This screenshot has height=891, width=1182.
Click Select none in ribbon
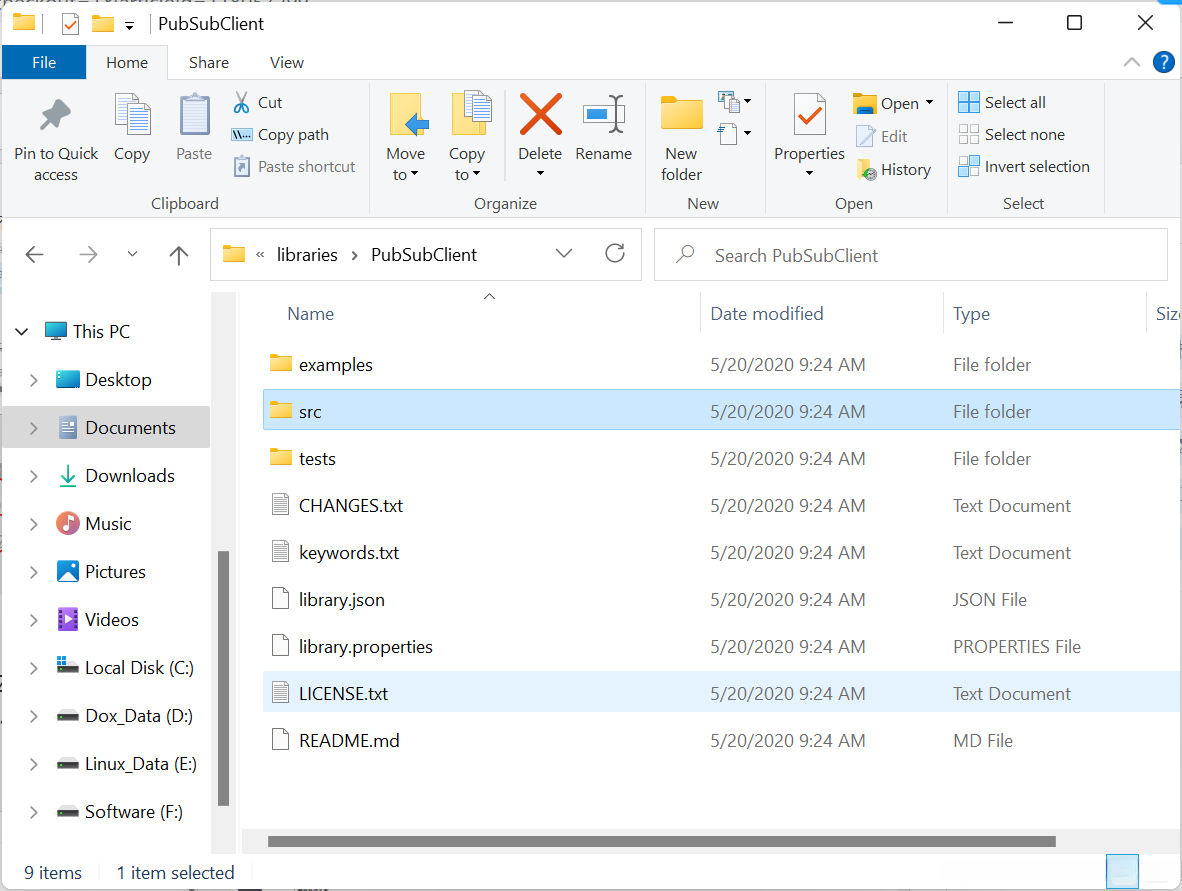pyautogui.click(x=1012, y=135)
